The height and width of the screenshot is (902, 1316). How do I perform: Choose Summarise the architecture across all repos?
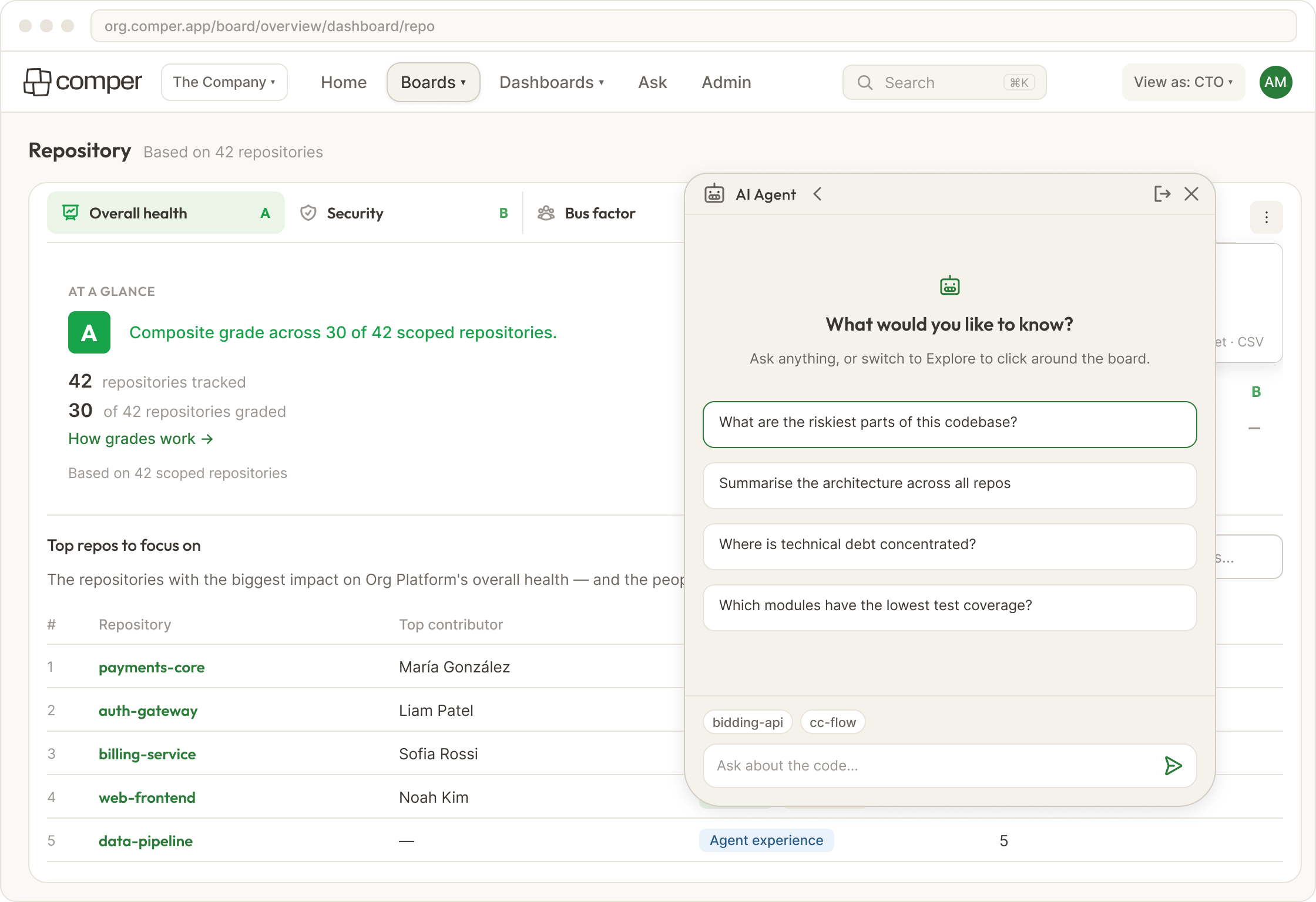pos(950,486)
